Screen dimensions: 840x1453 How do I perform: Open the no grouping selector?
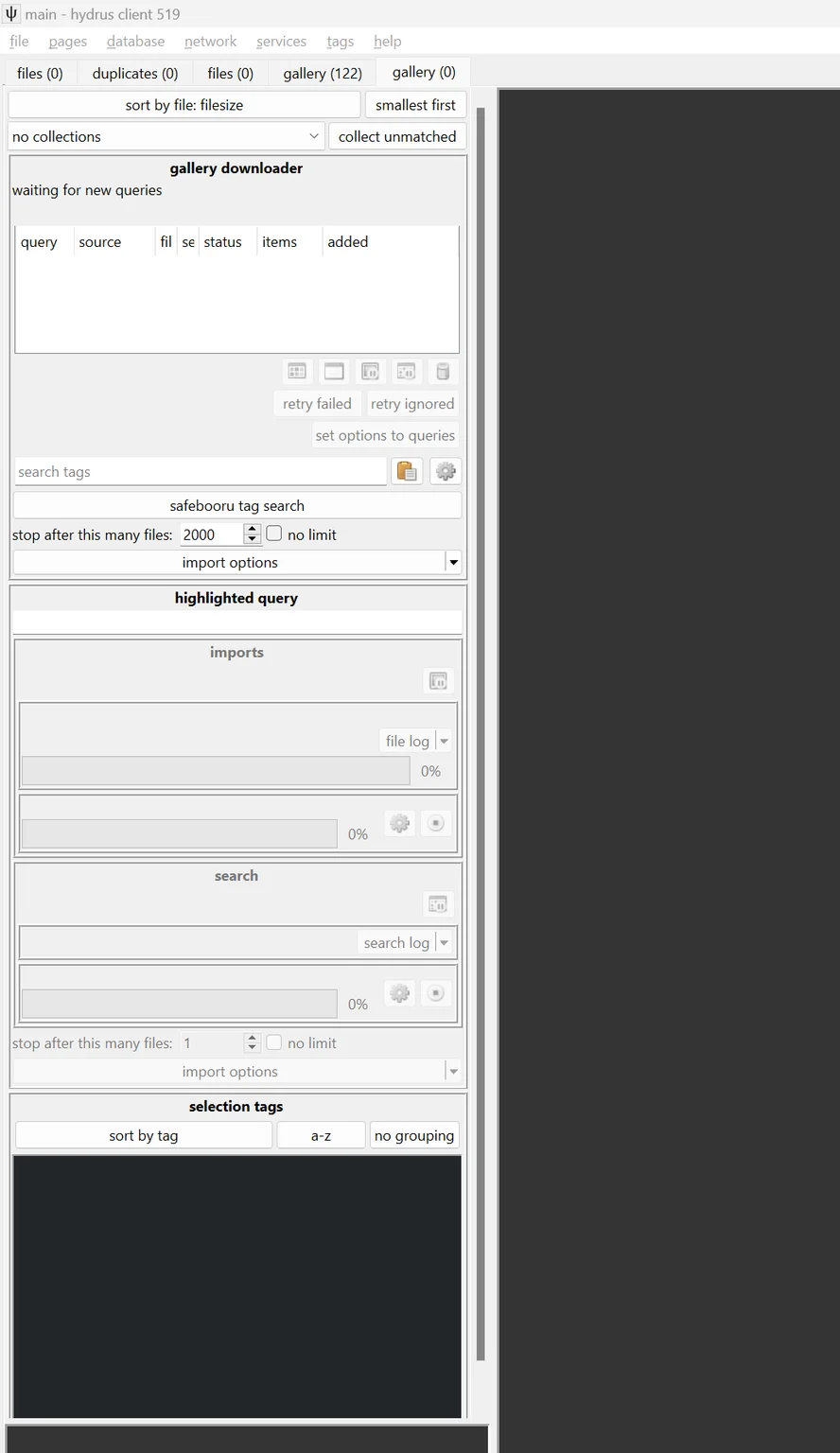[414, 1135]
